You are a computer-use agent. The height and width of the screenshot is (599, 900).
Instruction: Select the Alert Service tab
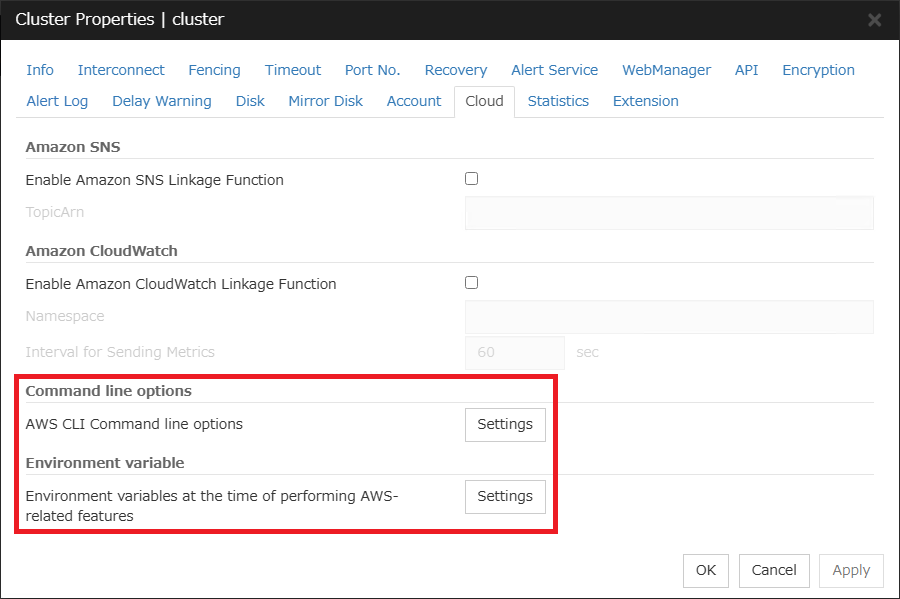(554, 70)
